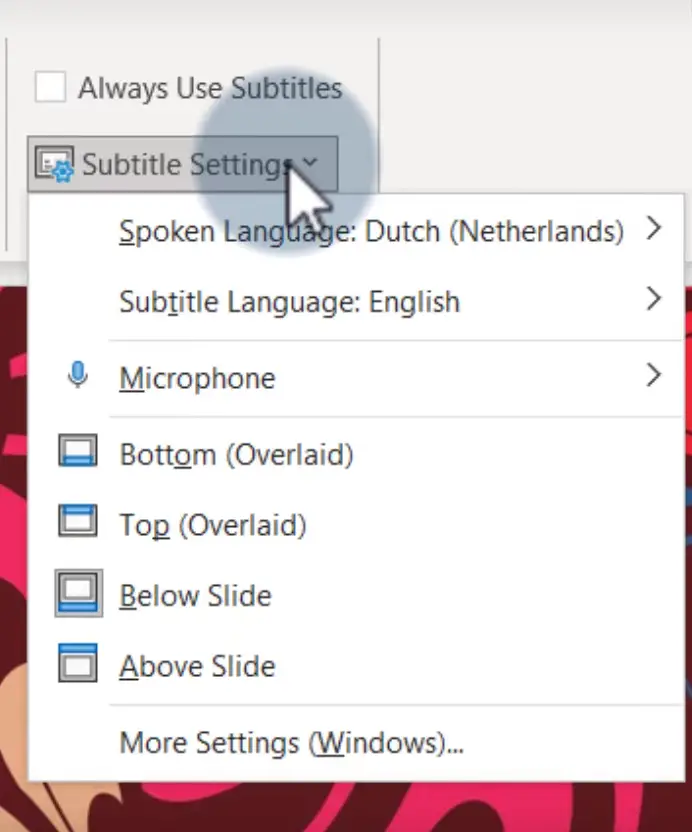Select Below Slide subtitle position

tap(356, 595)
